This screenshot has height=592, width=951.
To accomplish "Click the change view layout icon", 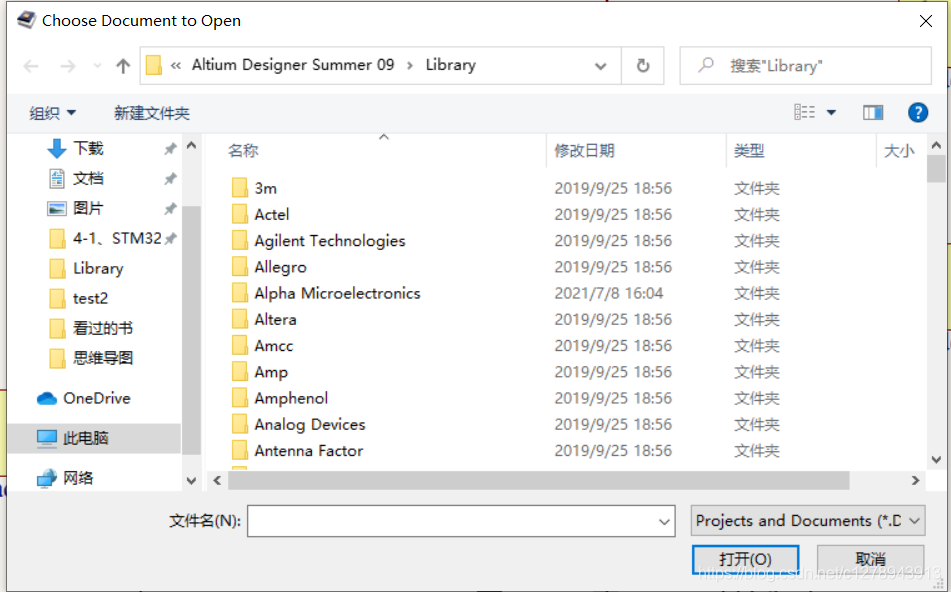I will coord(805,113).
